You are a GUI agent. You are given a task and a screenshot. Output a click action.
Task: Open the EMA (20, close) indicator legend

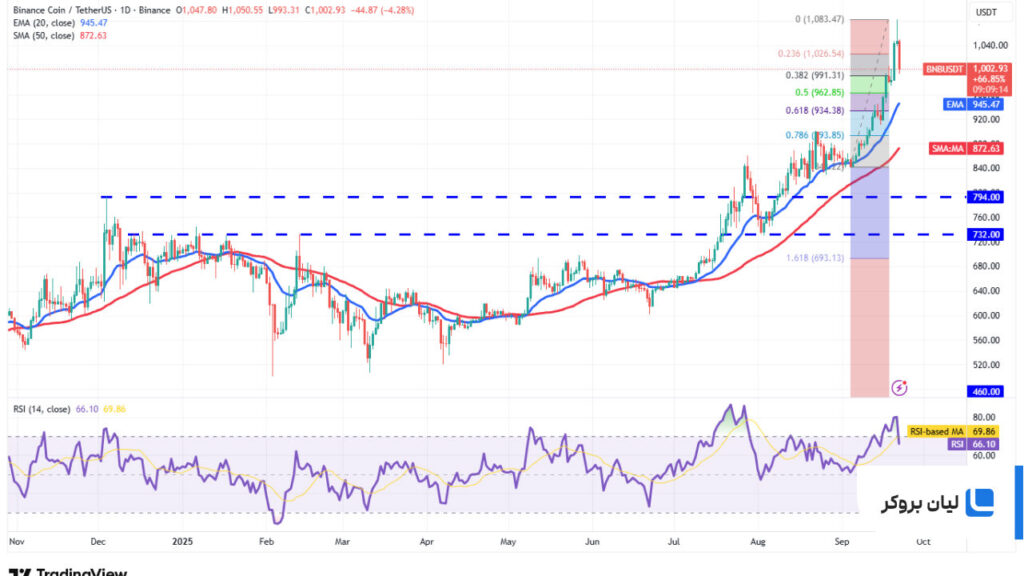pos(44,23)
